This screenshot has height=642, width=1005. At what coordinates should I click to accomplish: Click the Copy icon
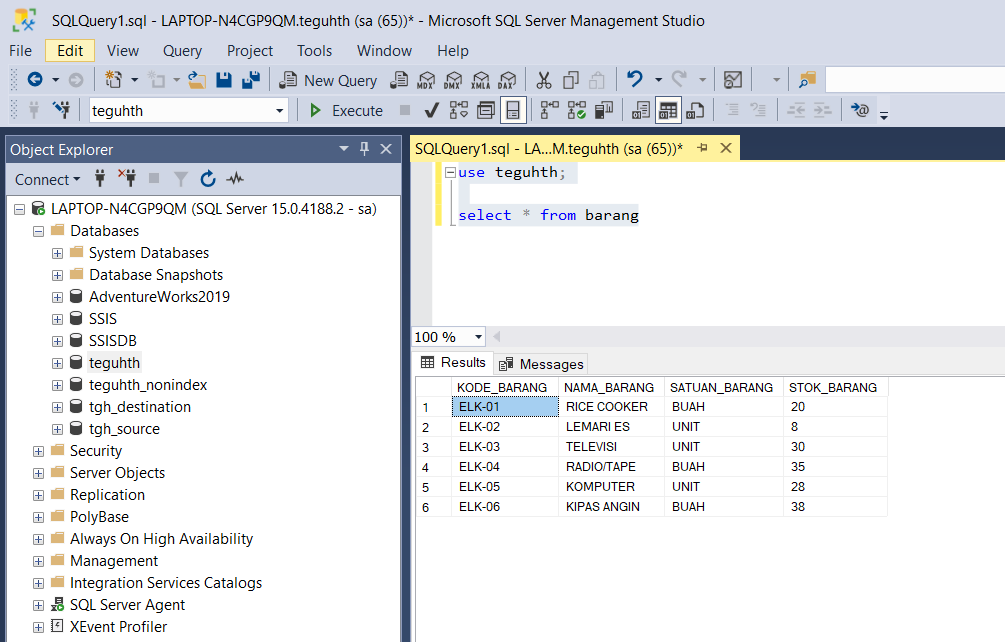[570, 80]
